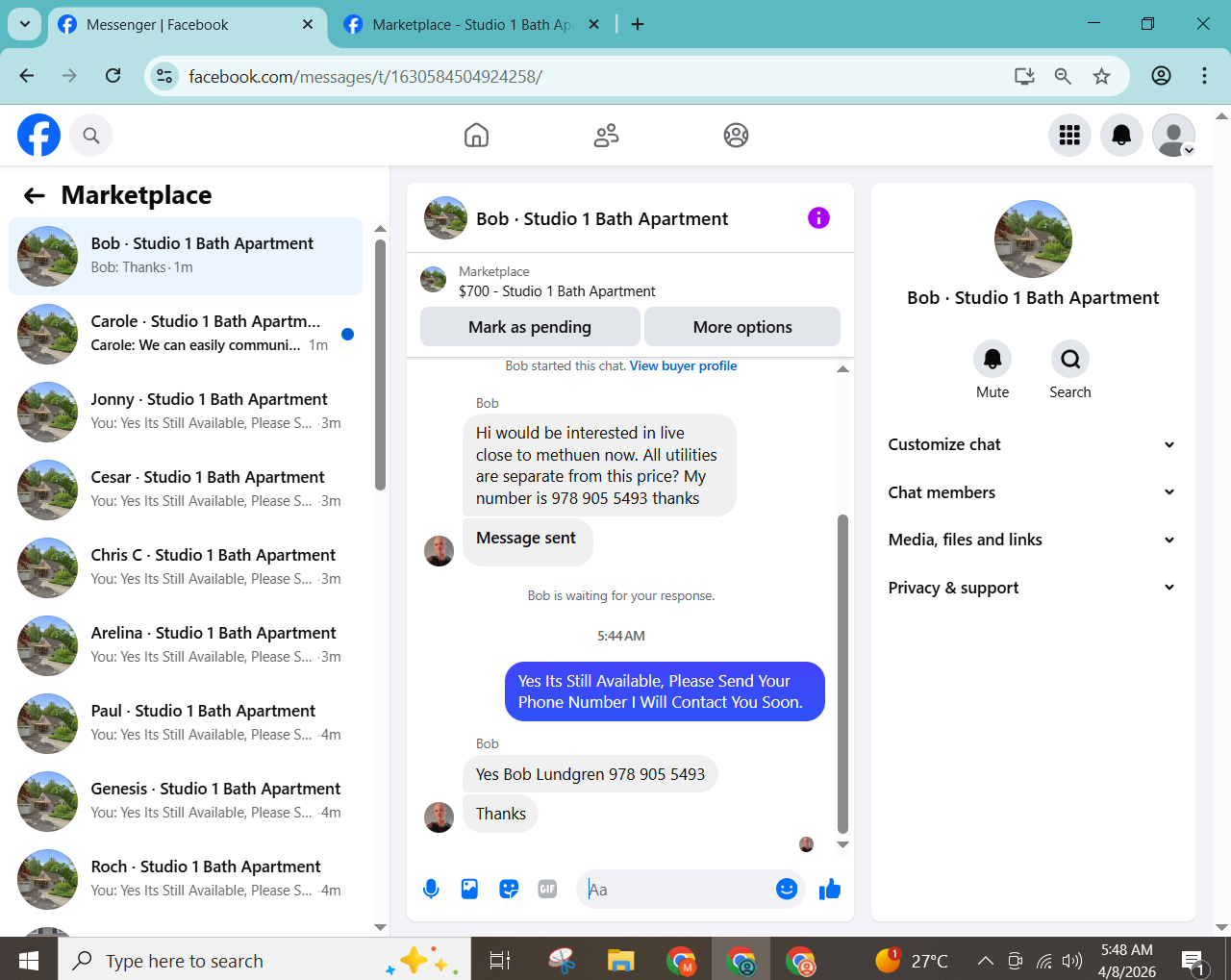Send a thumbs-up like
1231x980 pixels.
click(x=830, y=890)
